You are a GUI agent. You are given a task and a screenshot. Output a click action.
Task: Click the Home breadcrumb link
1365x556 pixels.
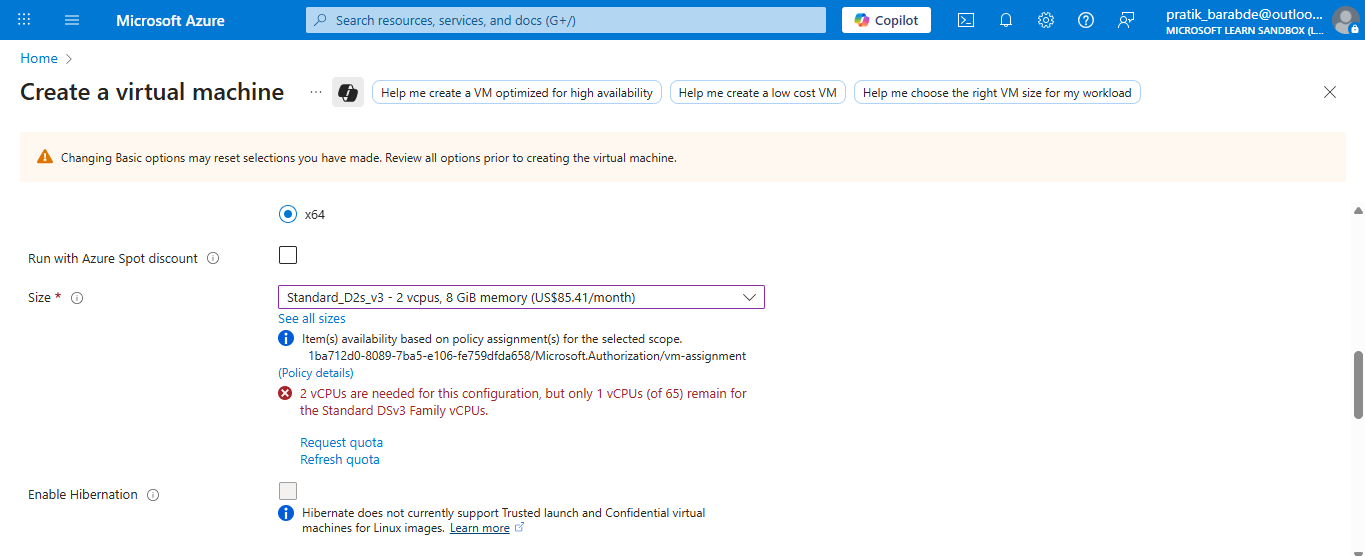coord(39,59)
